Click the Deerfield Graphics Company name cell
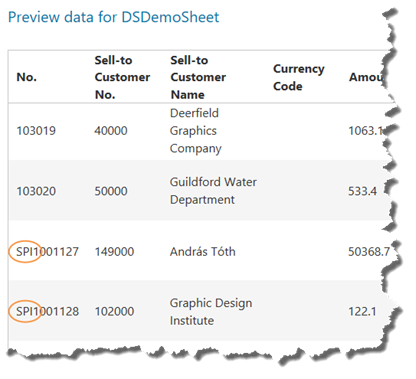This screenshot has width=416, height=379. pyautogui.click(x=196, y=131)
